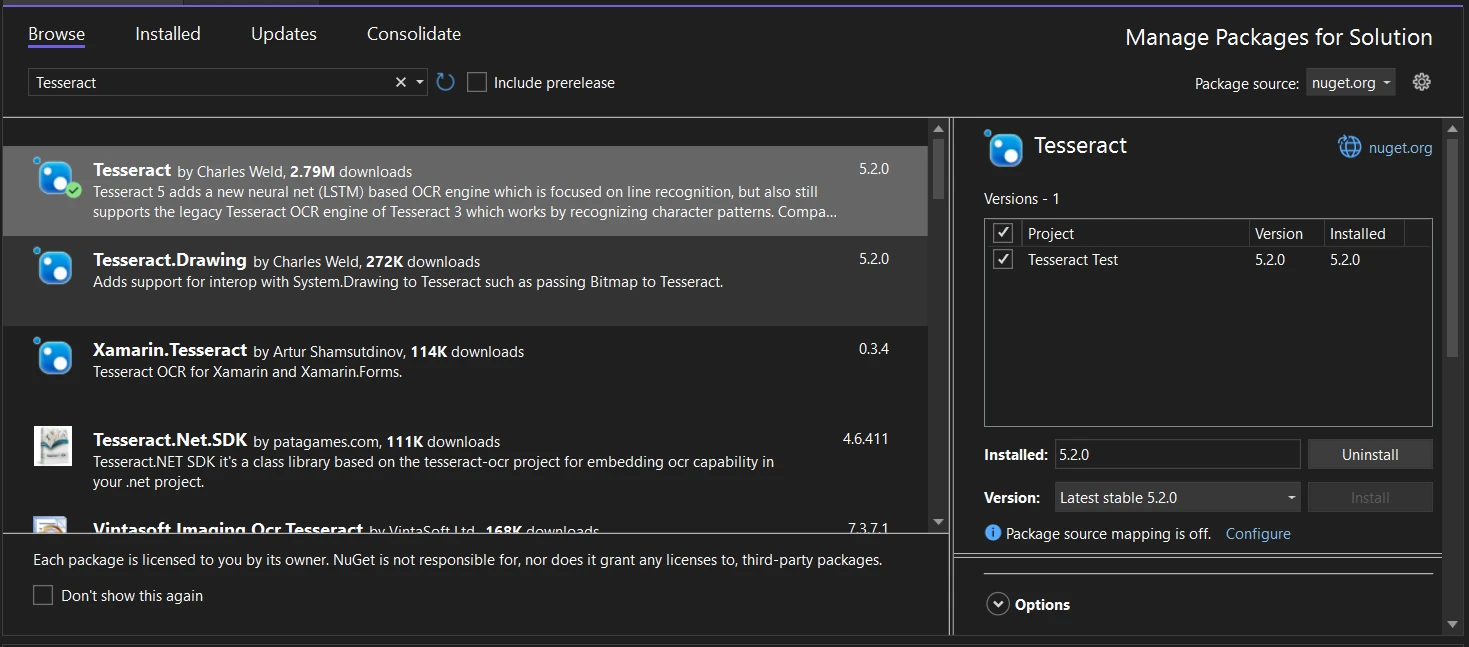Viewport: 1469px width, 647px height.
Task: Click the refresh icon beside search box
Action: (x=446, y=82)
